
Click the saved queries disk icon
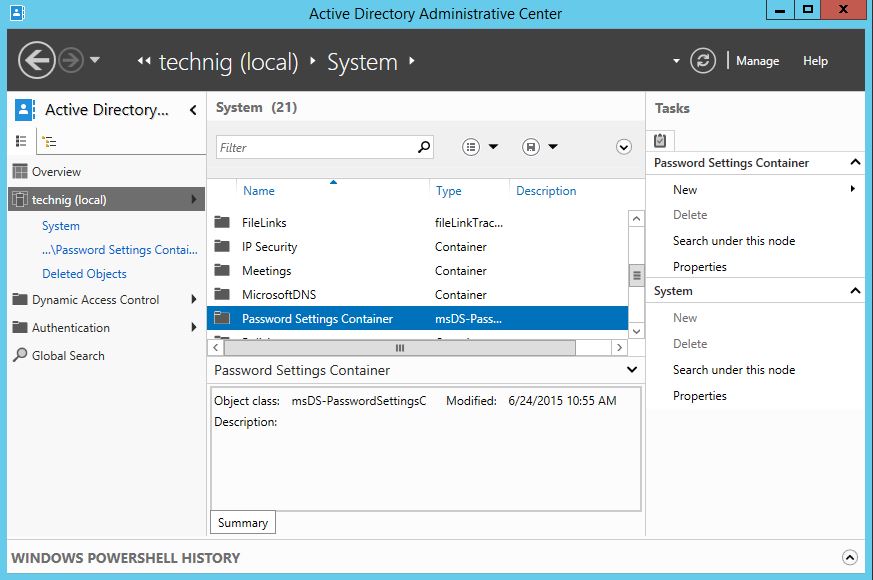coord(531,147)
